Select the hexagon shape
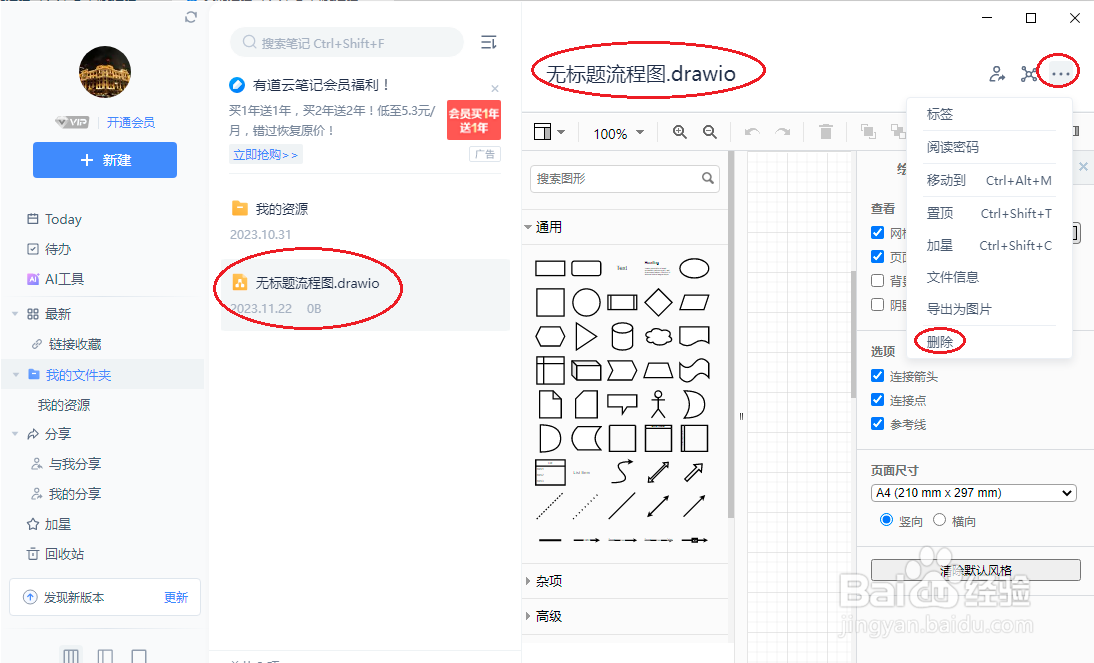 tap(550, 336)
